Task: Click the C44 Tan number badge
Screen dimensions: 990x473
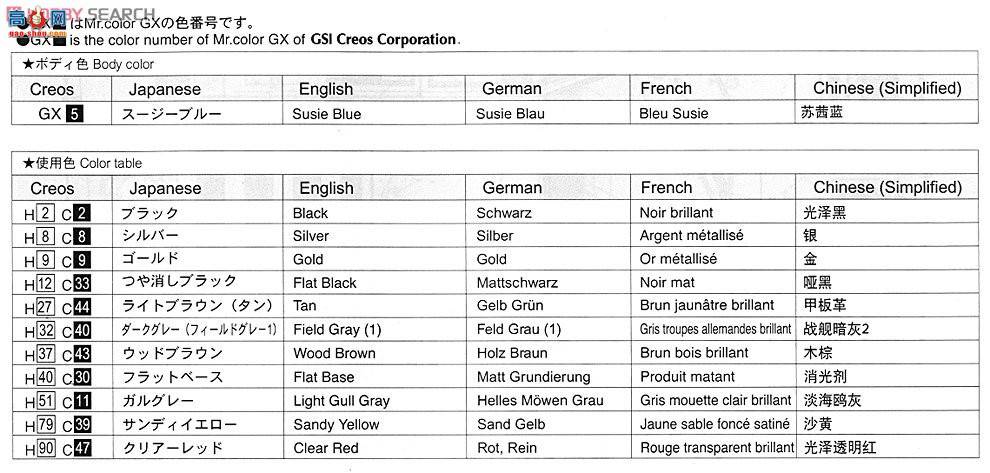Action: point(82,308)
